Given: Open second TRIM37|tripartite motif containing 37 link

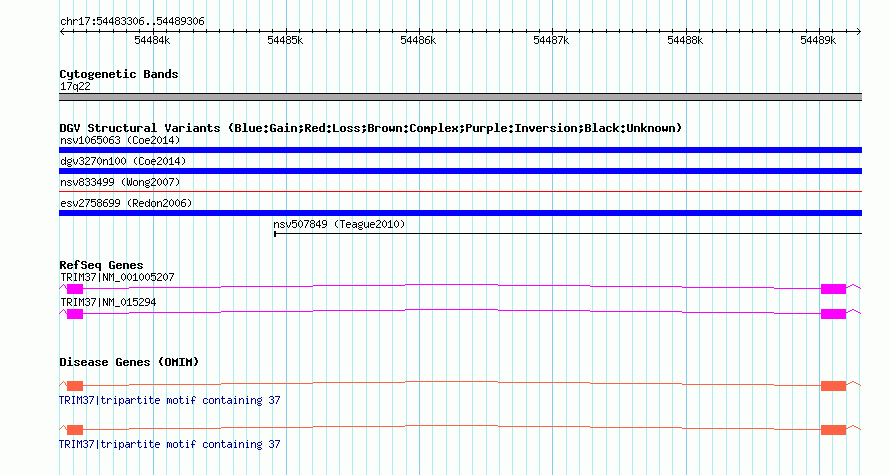Looking at the screenshot, I should click(170, 444).
